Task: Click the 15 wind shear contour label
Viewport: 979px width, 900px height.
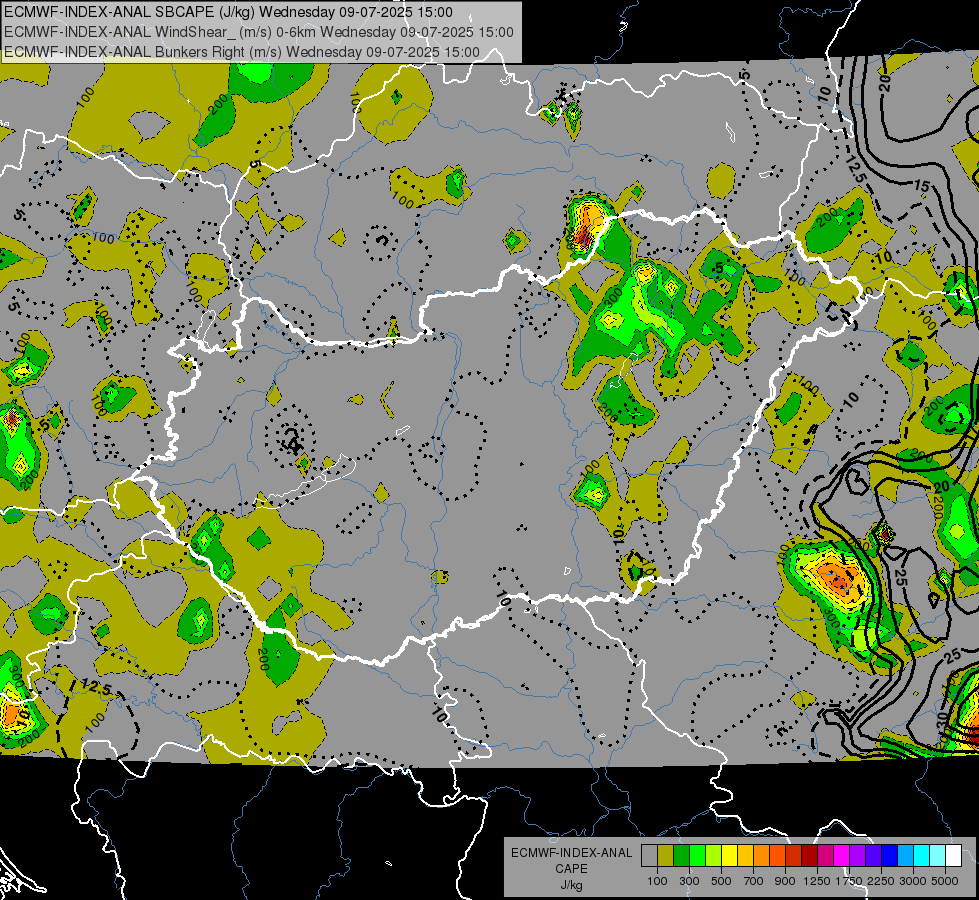Action: (x=922, y=186)
